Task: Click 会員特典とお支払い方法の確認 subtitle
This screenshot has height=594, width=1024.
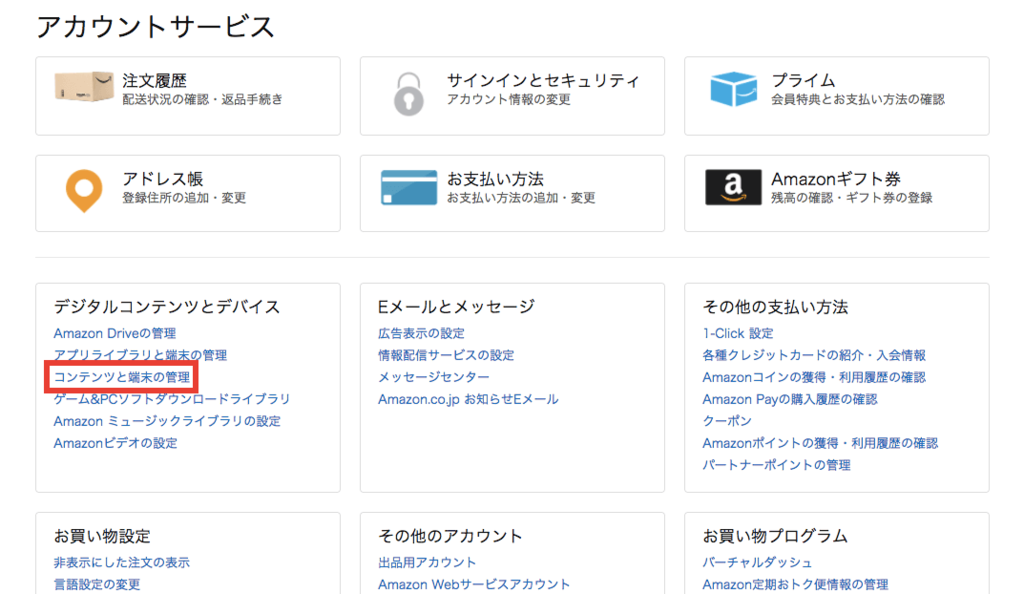Action: tap(858, 99)
